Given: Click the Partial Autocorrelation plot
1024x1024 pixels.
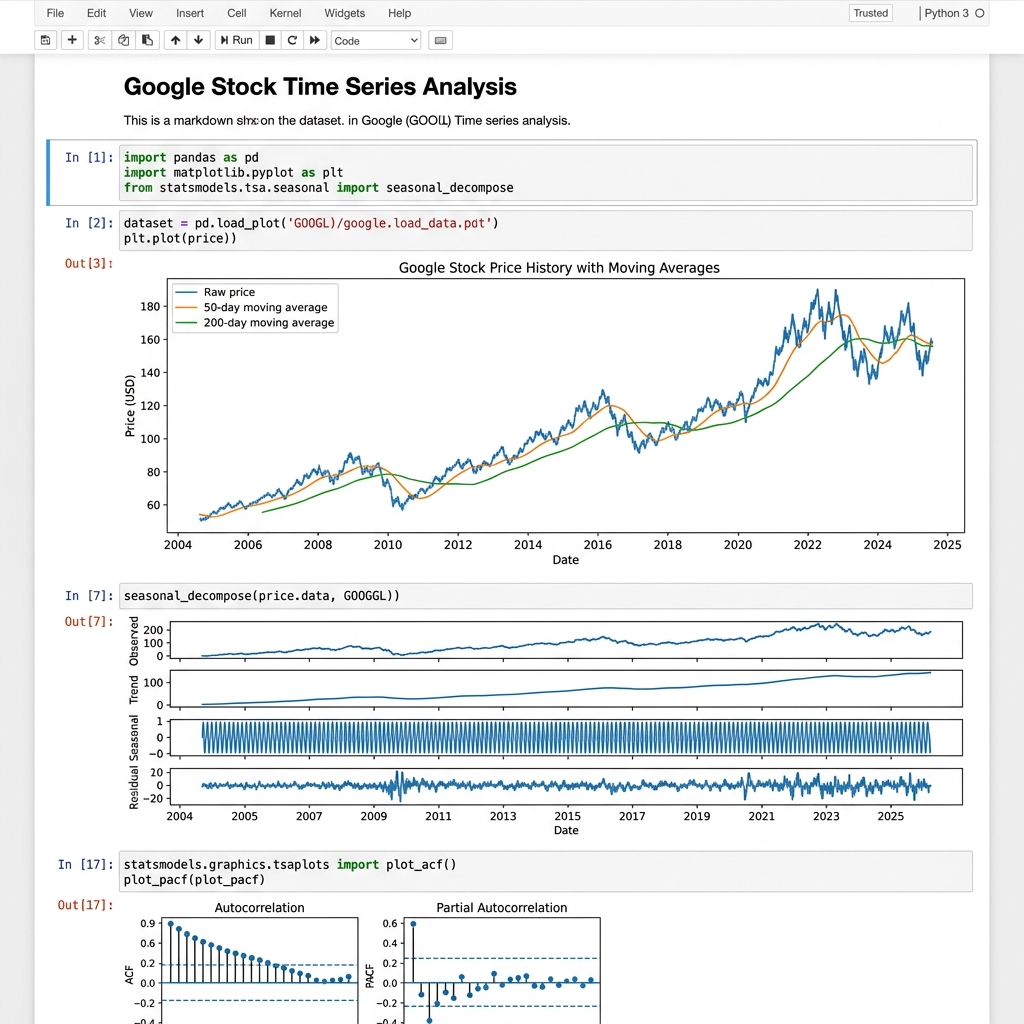Looking at the screenshot, I should point(502,970).
